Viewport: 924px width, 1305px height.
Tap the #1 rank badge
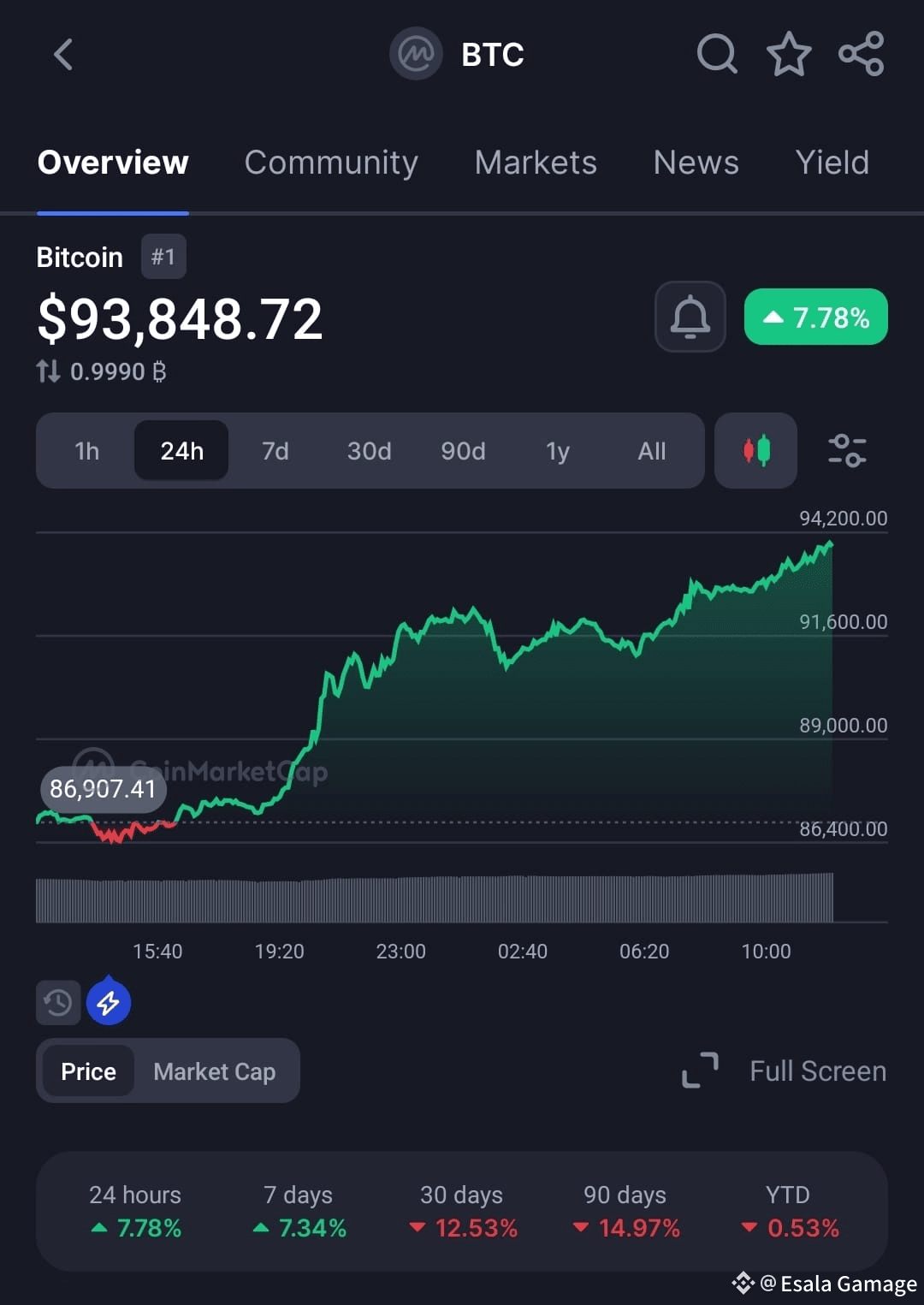pyautogui.click(x=163, y=257)
